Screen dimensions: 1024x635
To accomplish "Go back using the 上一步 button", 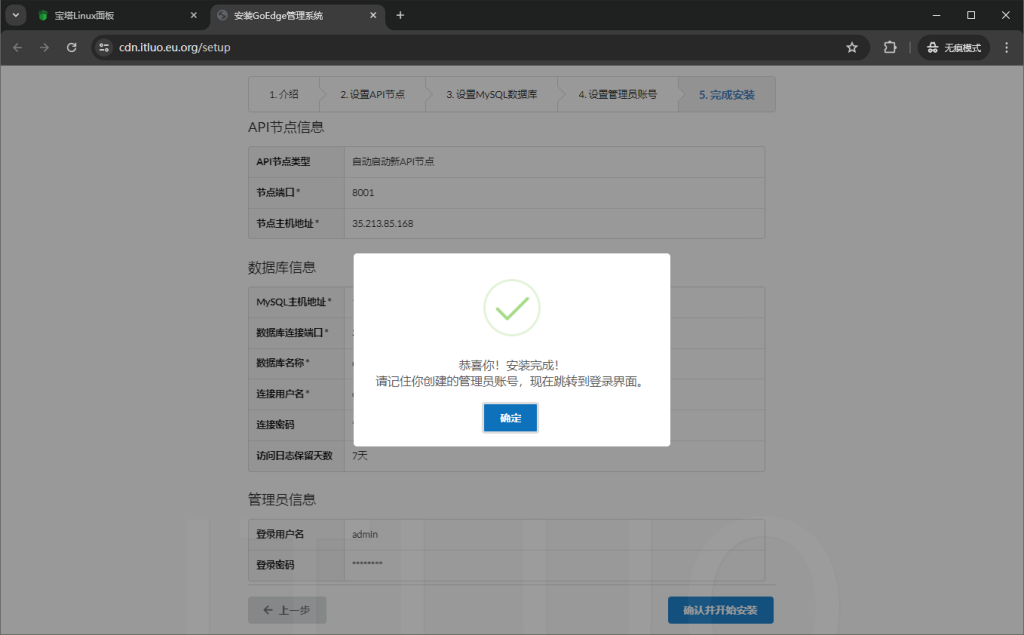I will pos(287,610).
